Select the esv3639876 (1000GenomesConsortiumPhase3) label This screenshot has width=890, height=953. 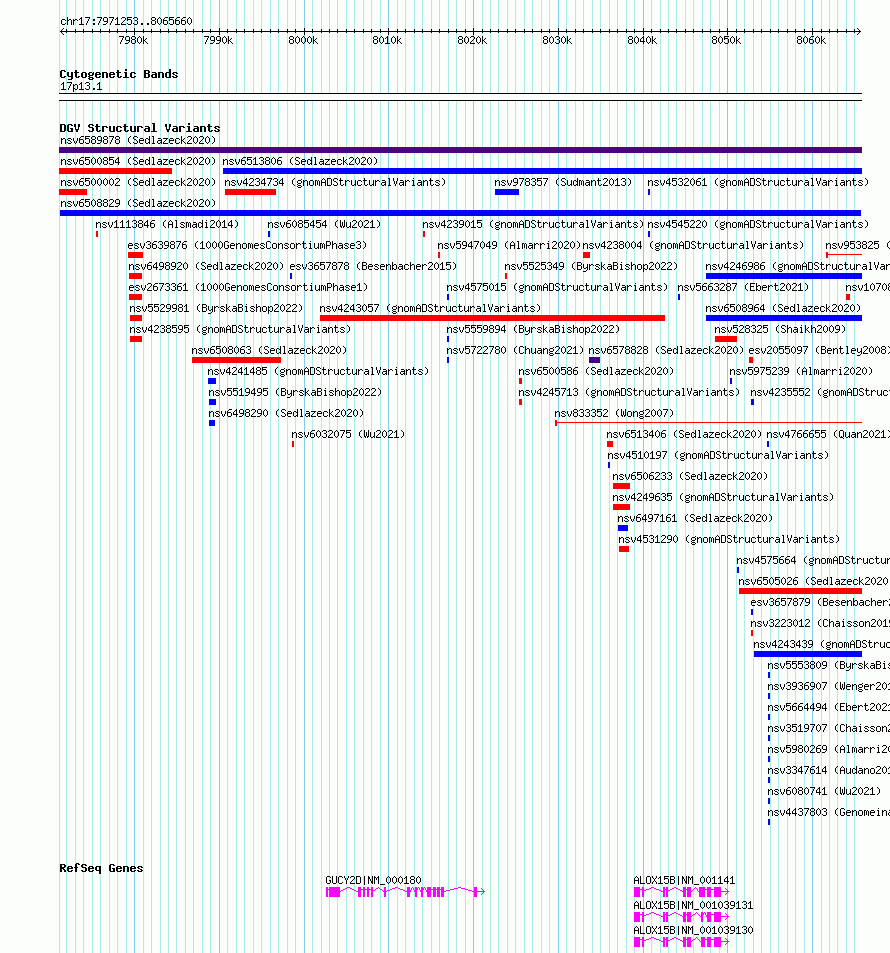pyautogui.click(x=247, y=246)
